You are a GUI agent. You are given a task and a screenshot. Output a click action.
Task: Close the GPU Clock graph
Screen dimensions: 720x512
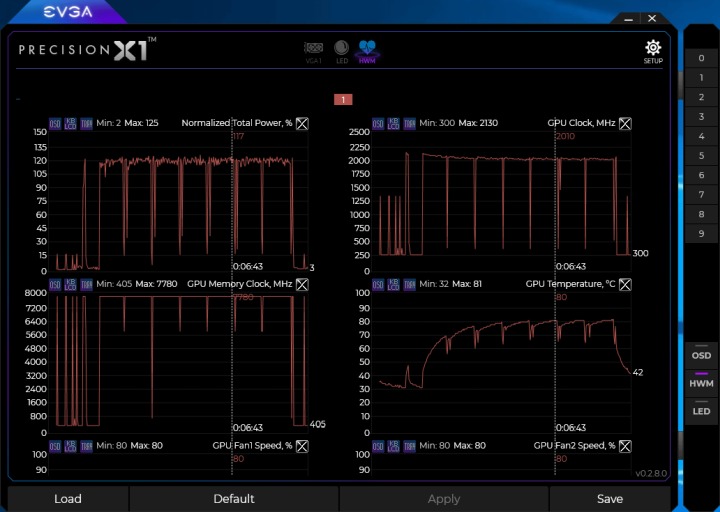(625, 124)
